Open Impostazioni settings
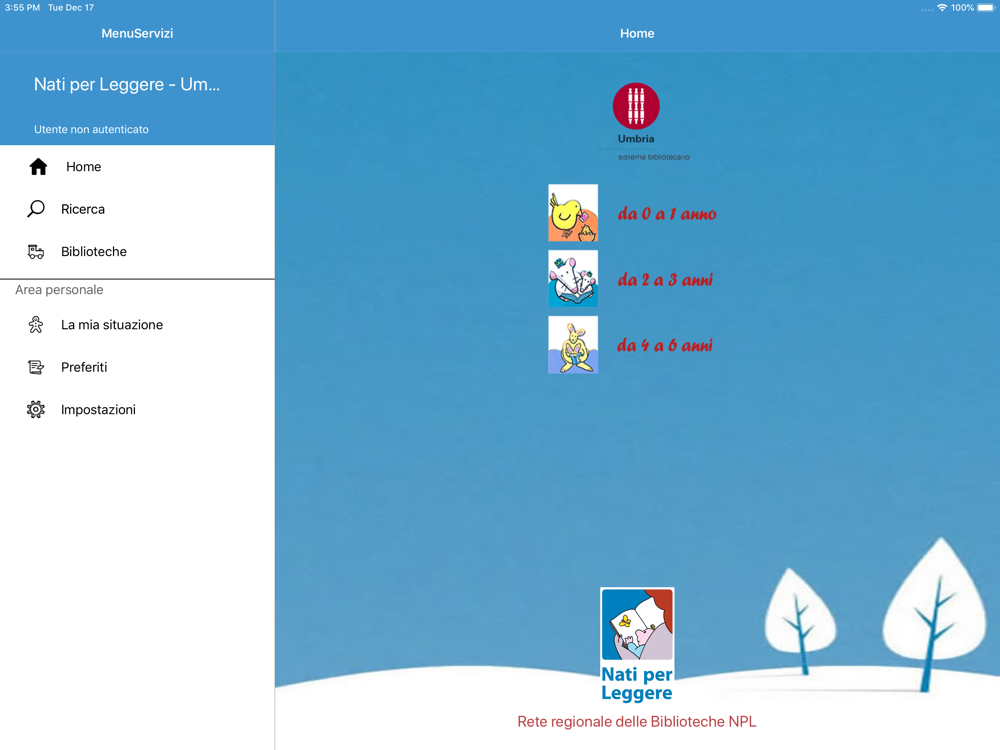Viewport: 1000px width, 750px height. 137,409
